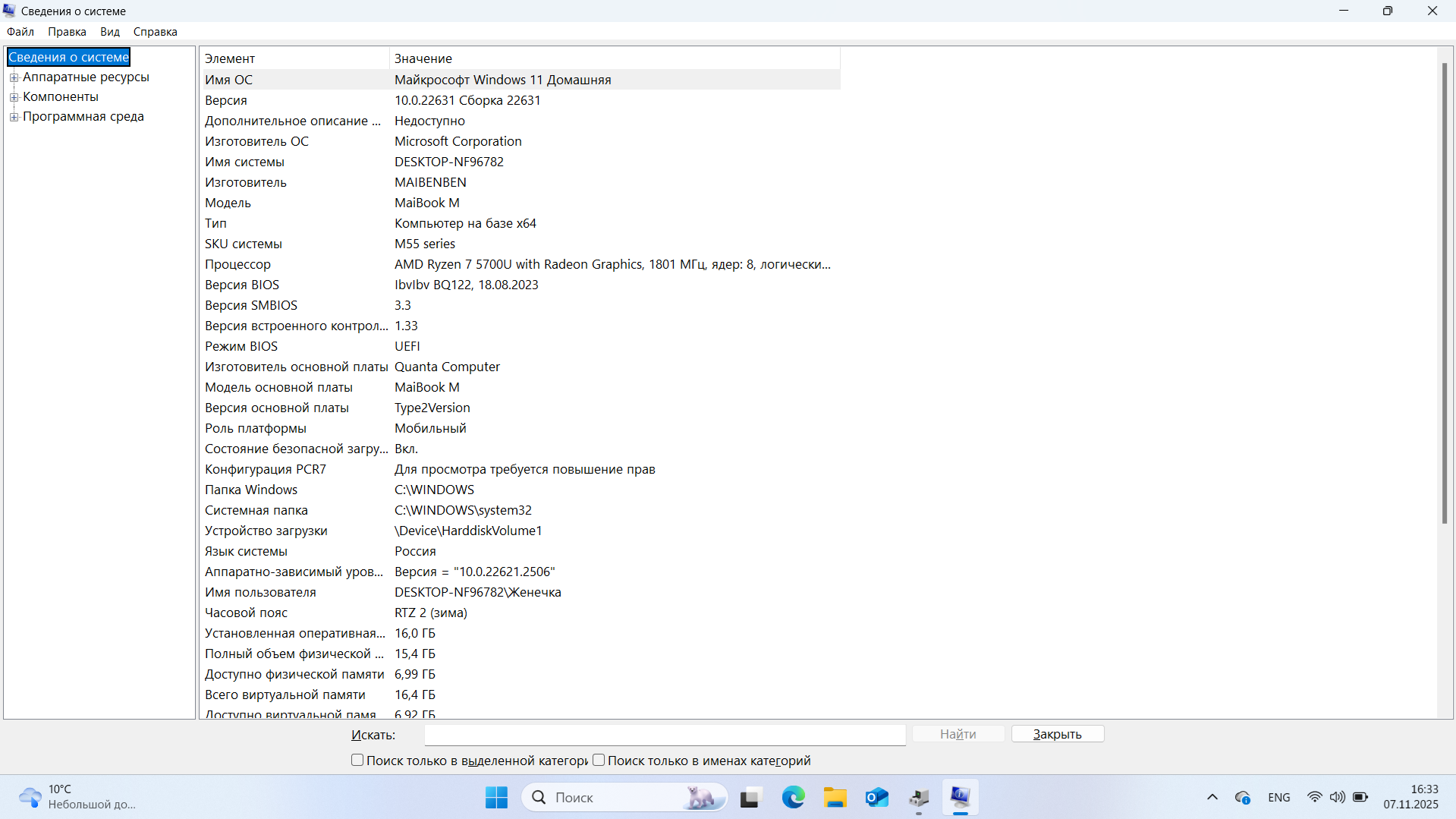Select the SKU системы row
This screenshot has width=1456, height=819.
(x=521, y=244)
